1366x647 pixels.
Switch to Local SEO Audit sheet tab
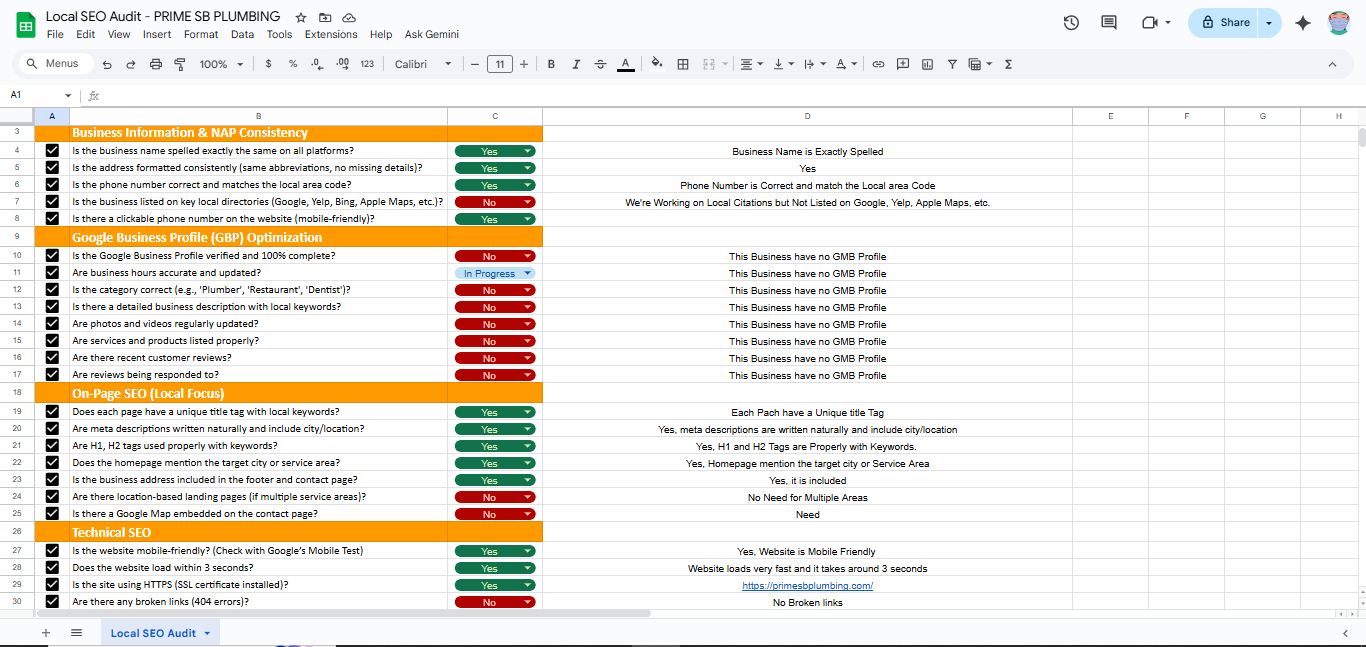(153, 633)
